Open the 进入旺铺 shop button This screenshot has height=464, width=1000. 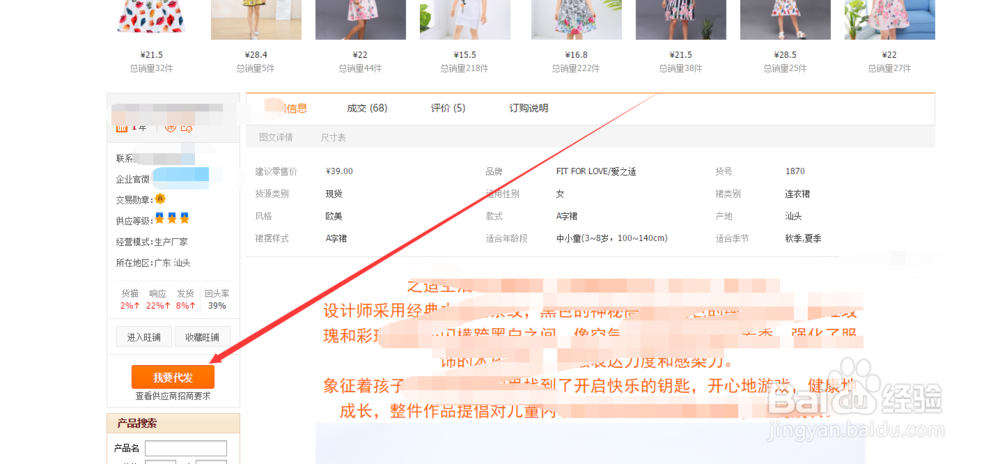coord(143,337)
